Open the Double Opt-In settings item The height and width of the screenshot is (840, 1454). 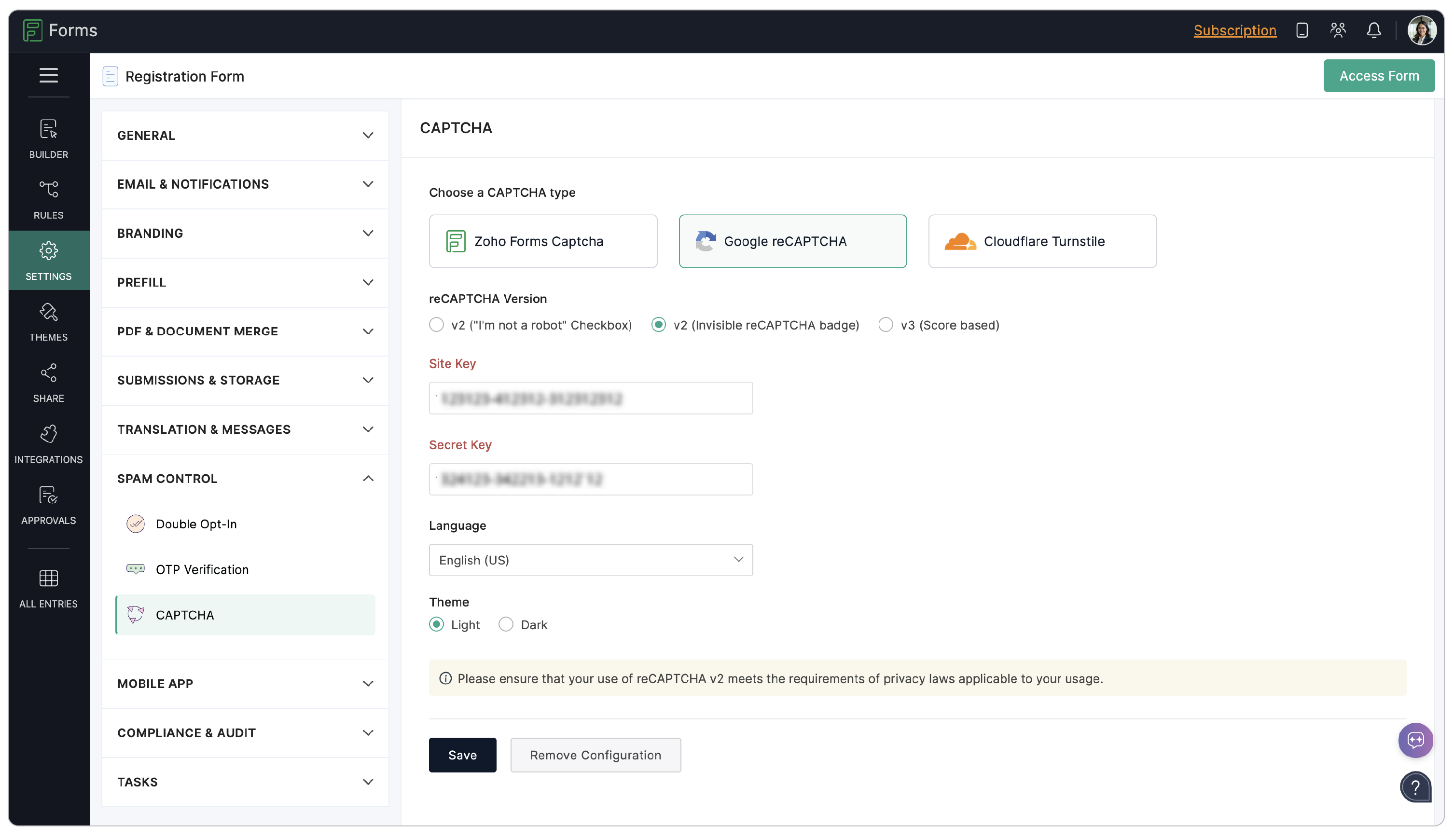(x=196, y=524)
